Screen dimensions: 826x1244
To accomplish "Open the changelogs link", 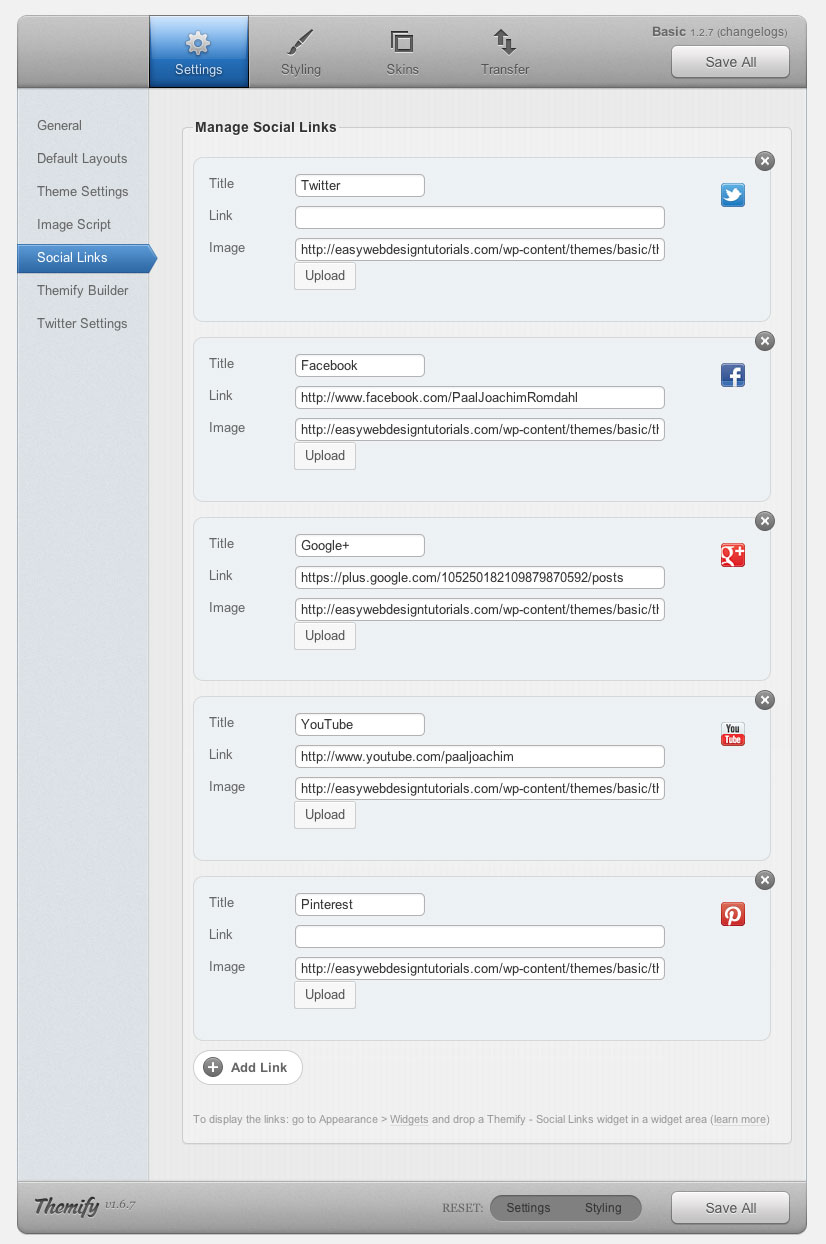I will coord(753,32).
